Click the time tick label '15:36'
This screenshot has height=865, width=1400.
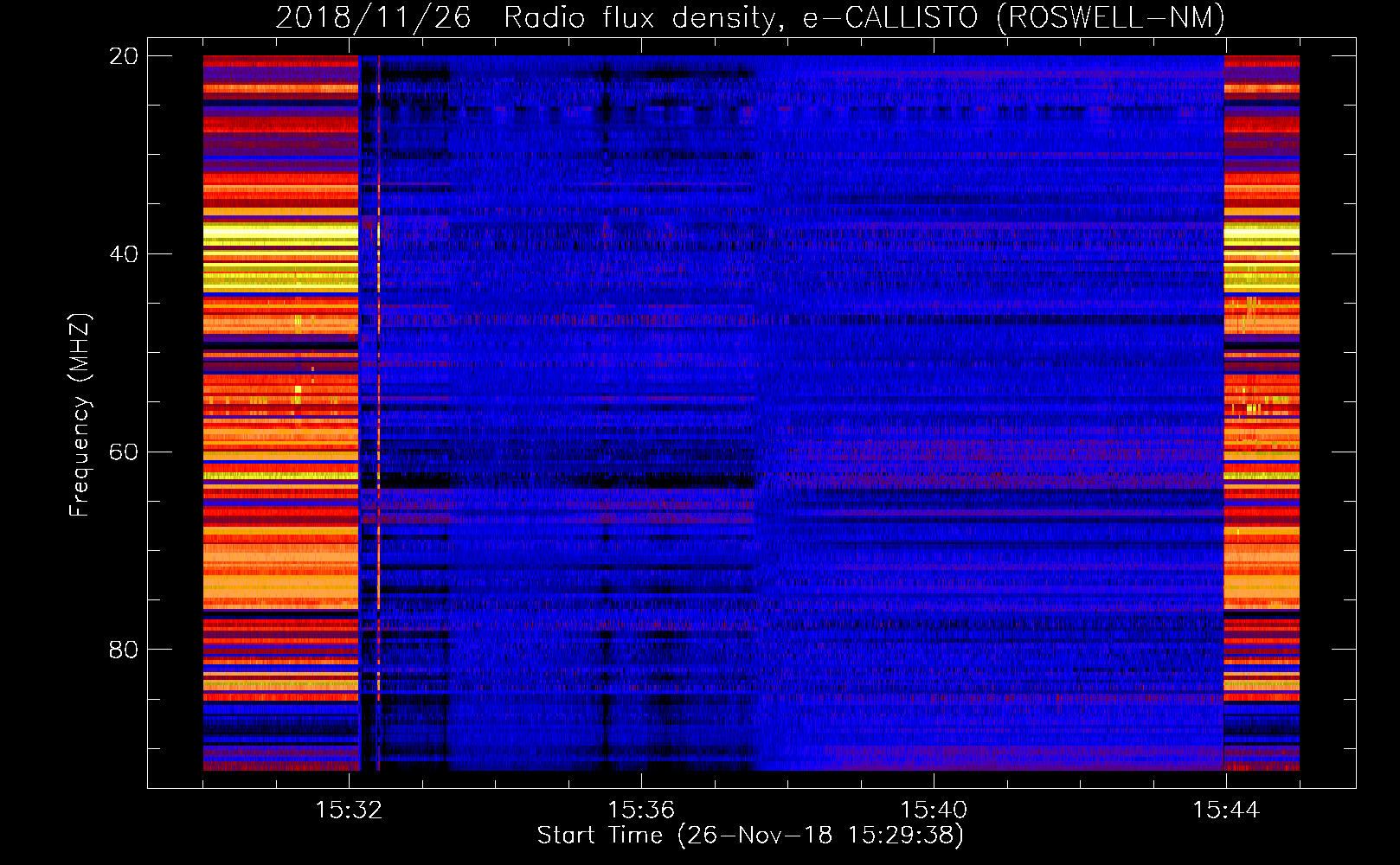pyautogui.click(x=641, y=811)
